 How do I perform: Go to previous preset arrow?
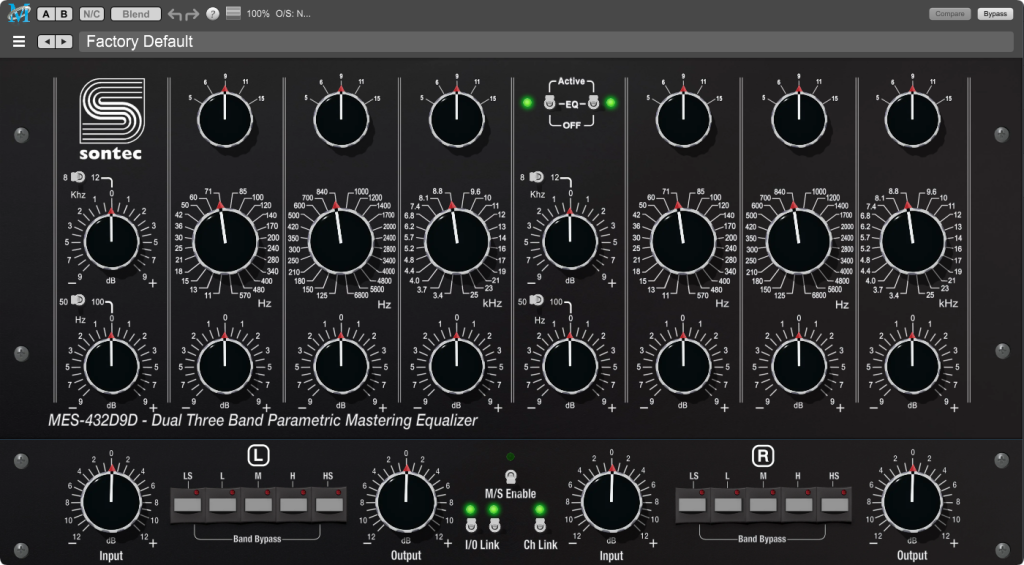click(46, 42)
